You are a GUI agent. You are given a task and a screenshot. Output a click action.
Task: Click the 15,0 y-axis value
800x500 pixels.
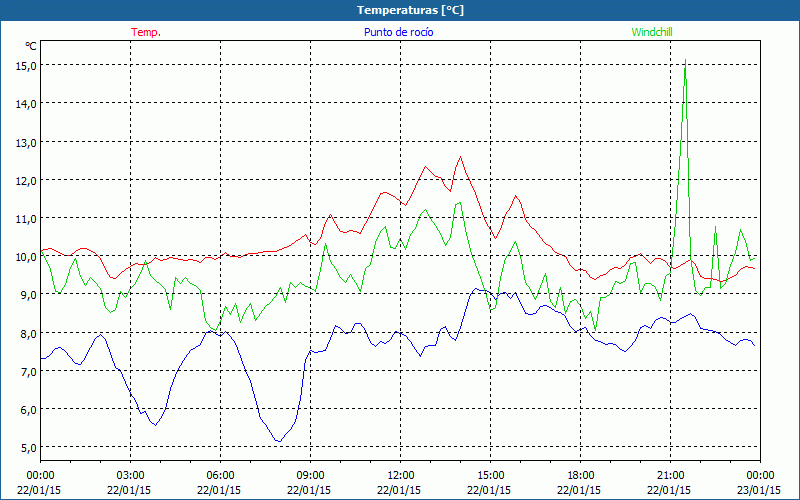coord(26,66)
